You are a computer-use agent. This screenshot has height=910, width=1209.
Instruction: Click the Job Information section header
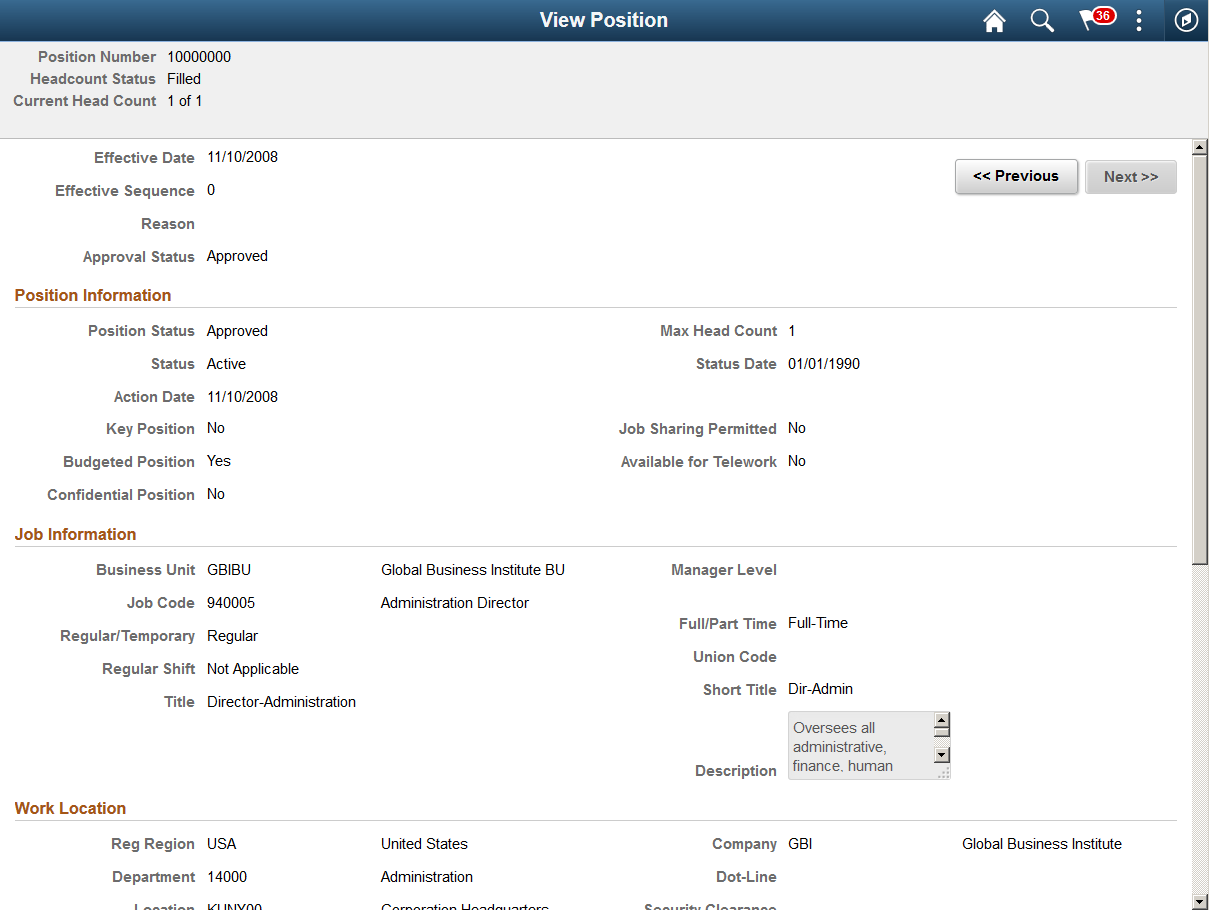(x=76, y=534)
